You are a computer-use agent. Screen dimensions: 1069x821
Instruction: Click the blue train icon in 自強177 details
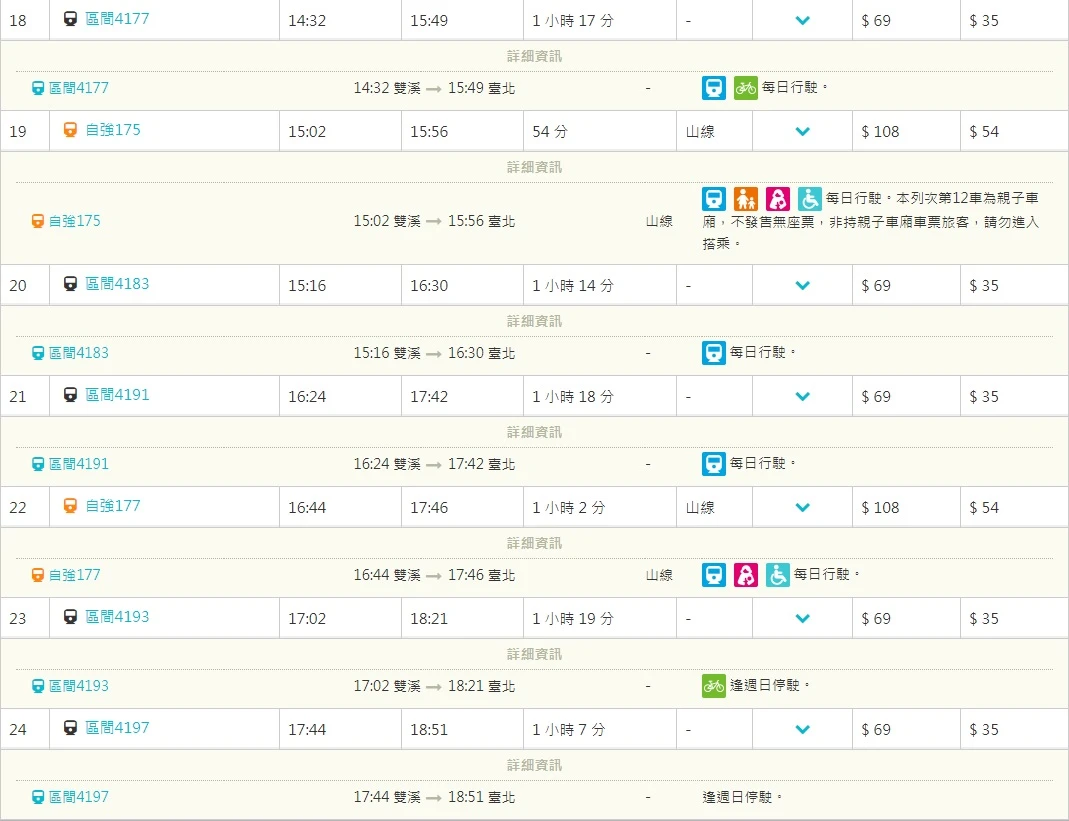pyautogui.click(x=714, y=575)
